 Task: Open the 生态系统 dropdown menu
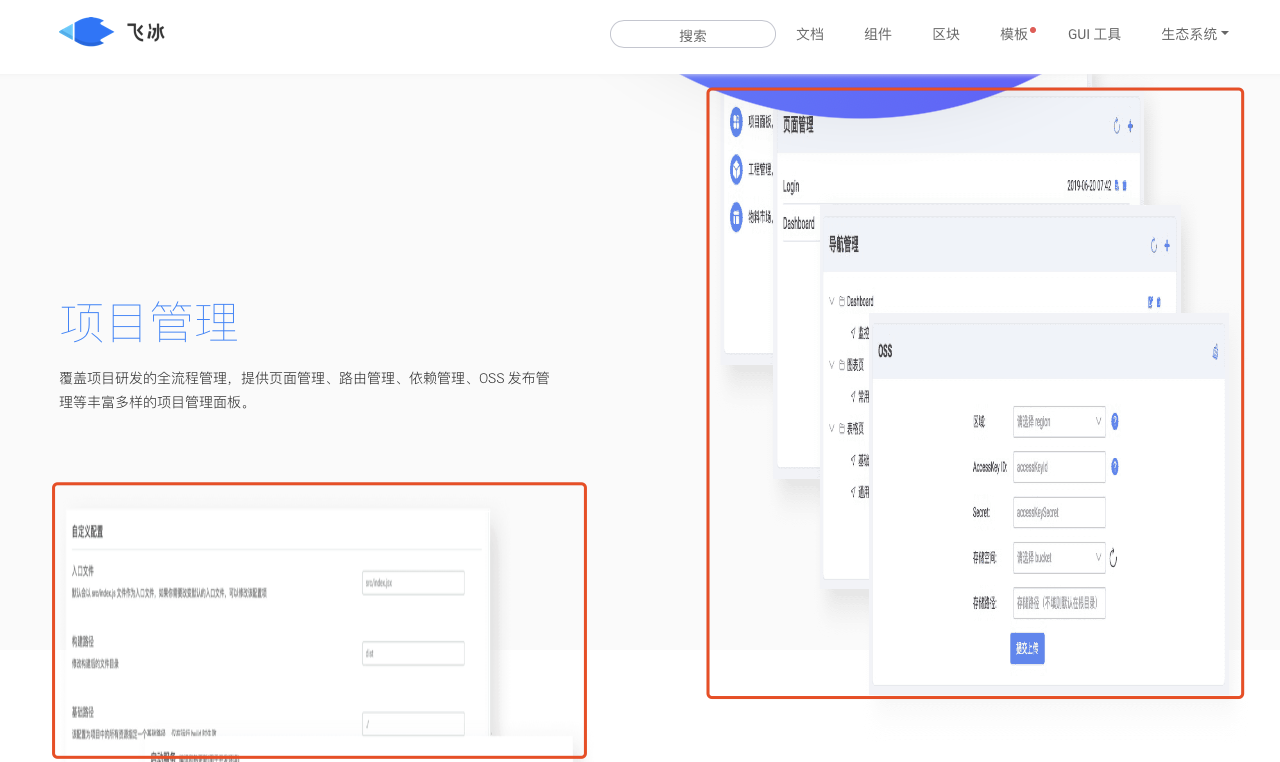[1194, 34]
